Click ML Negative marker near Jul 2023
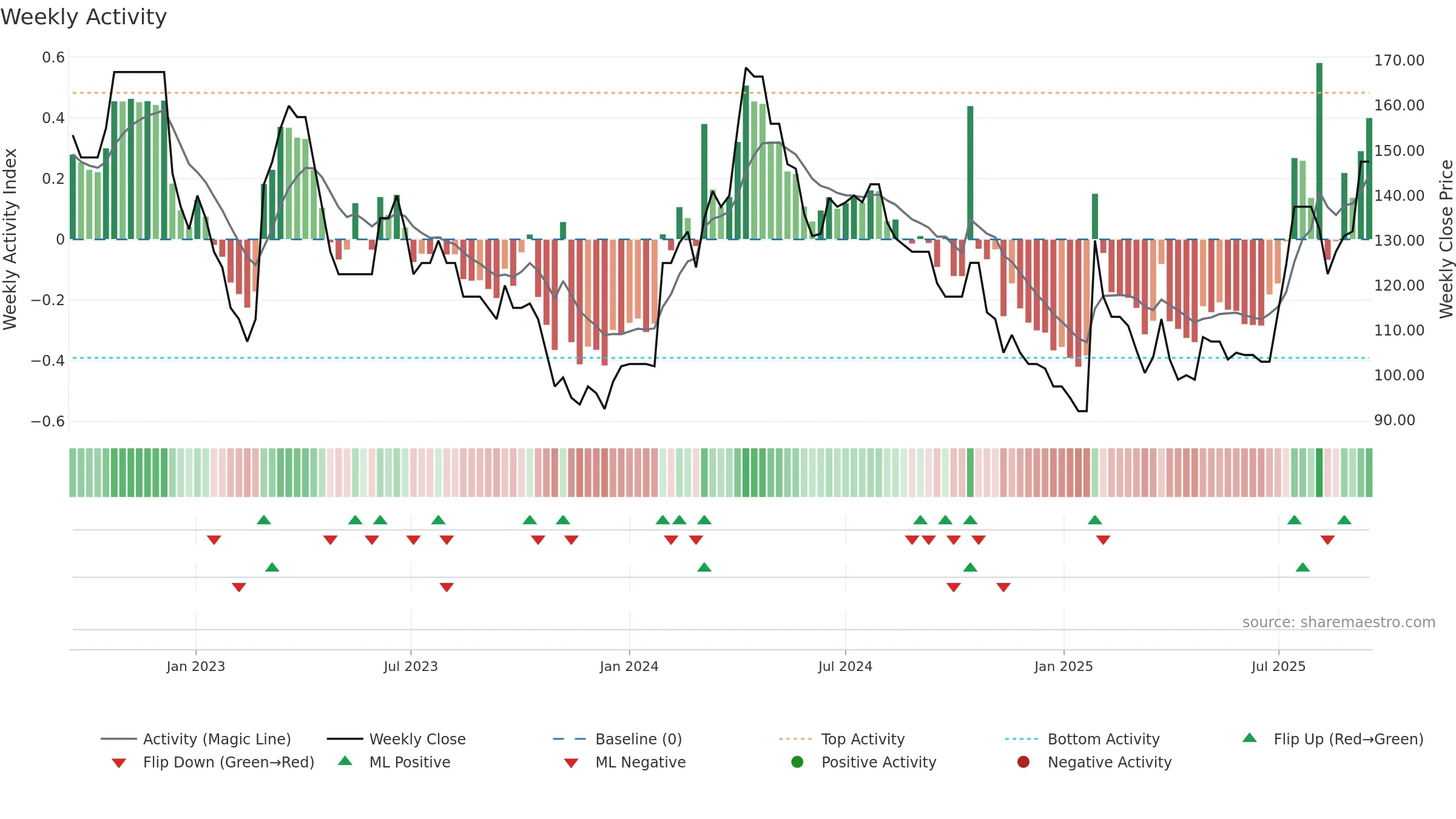The image size is (1456, 819). click(x=447, y=587)
